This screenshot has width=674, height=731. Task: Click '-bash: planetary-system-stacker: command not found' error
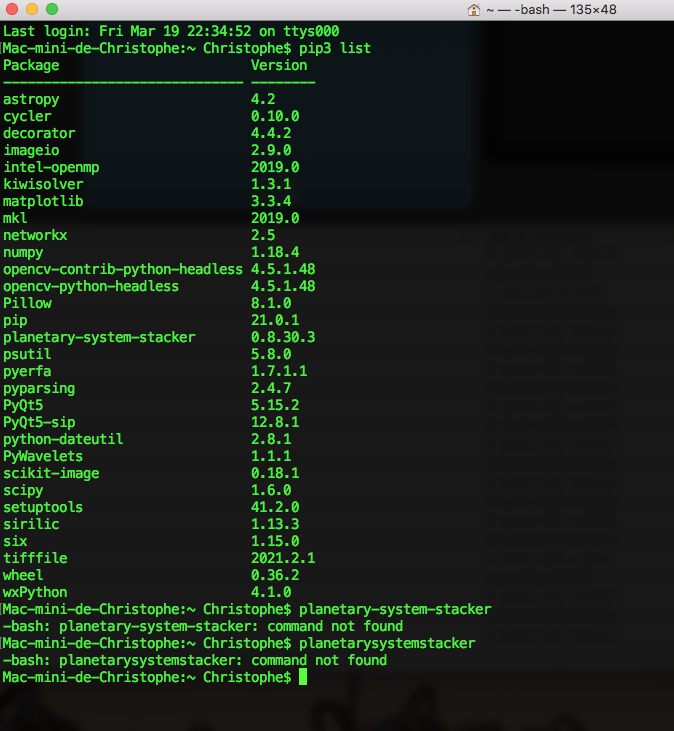click(203, 627)
